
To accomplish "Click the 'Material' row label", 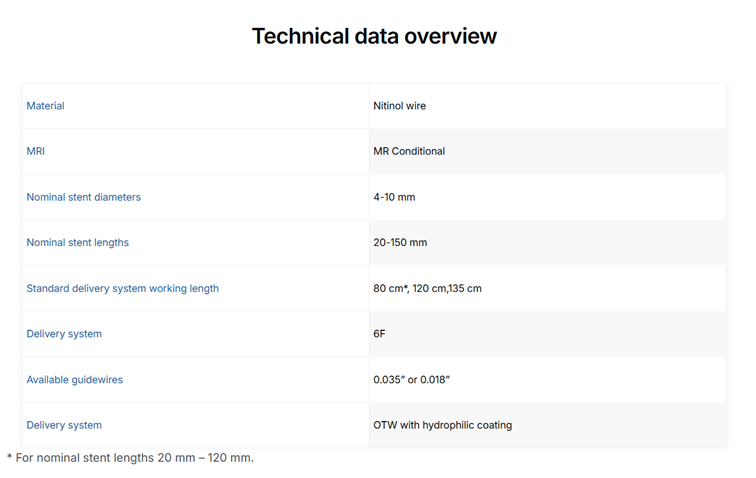I will [45, 106].
